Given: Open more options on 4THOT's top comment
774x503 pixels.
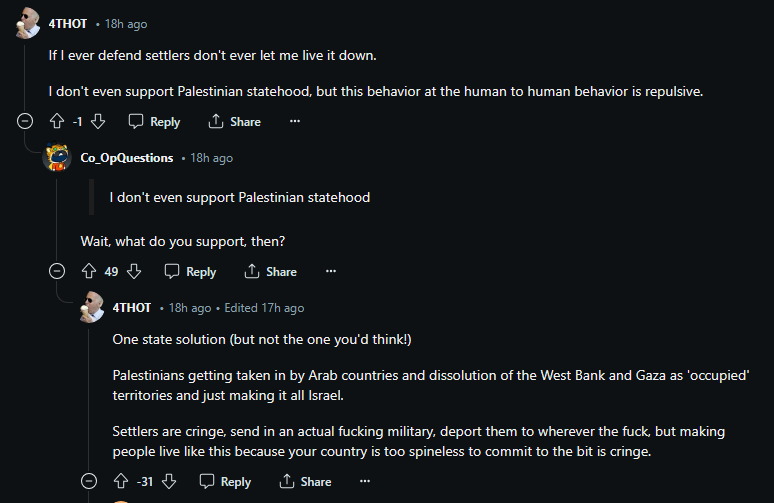Looking at the screenshot, I should coord(294,122).
